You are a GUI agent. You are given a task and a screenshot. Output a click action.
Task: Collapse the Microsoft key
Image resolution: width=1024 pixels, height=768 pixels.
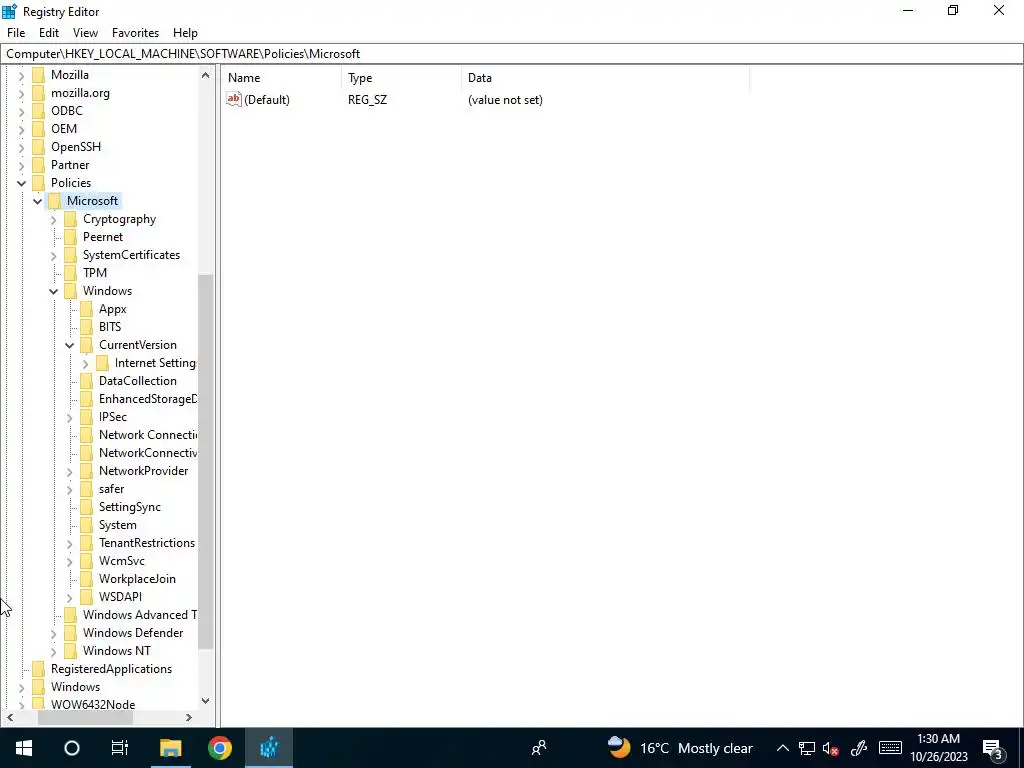[x=37, y=201]
